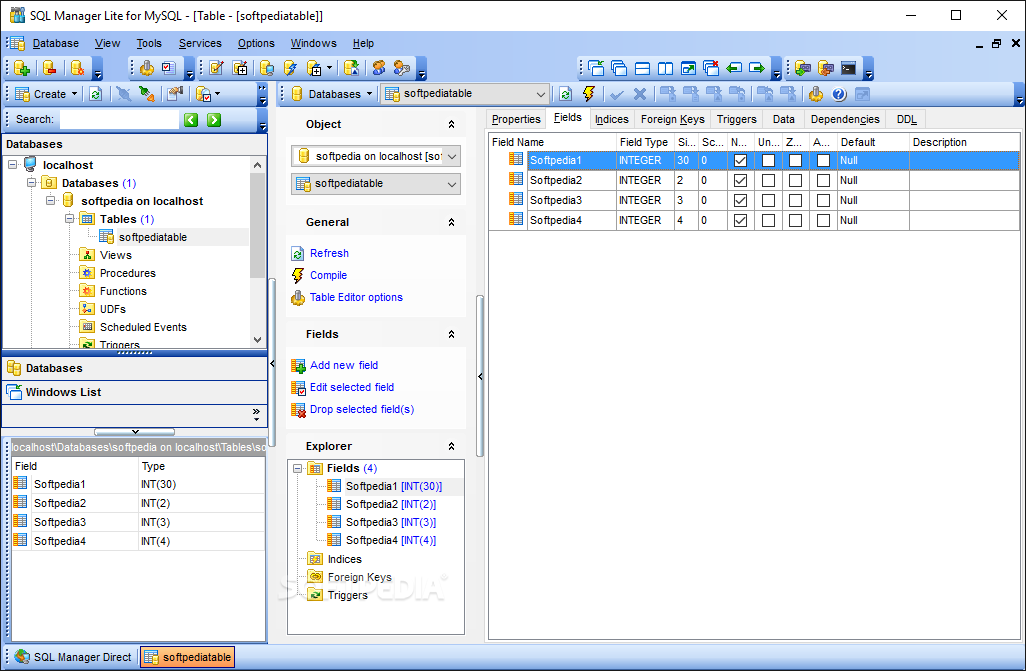Click the DB Explorer Search input field

click(118, 119)
